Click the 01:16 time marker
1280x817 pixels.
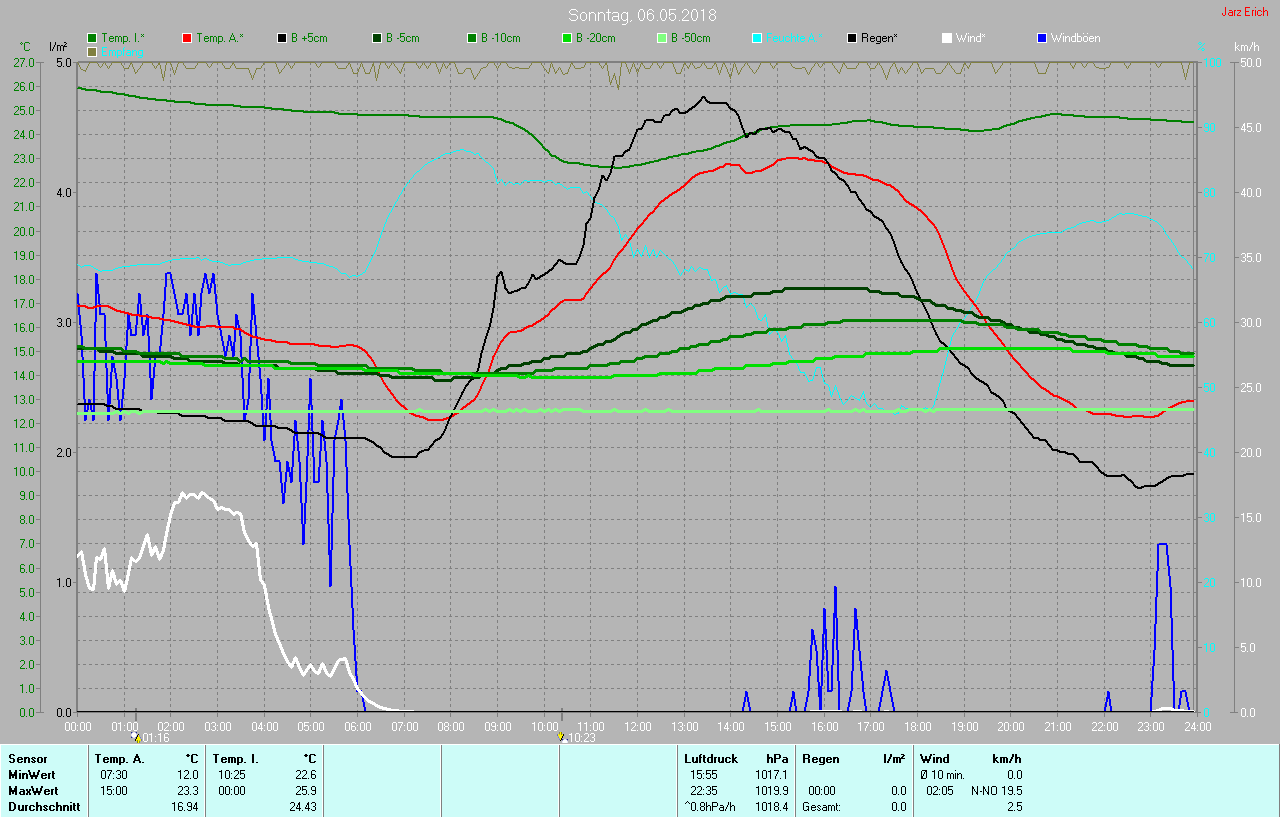coord(137,738)
